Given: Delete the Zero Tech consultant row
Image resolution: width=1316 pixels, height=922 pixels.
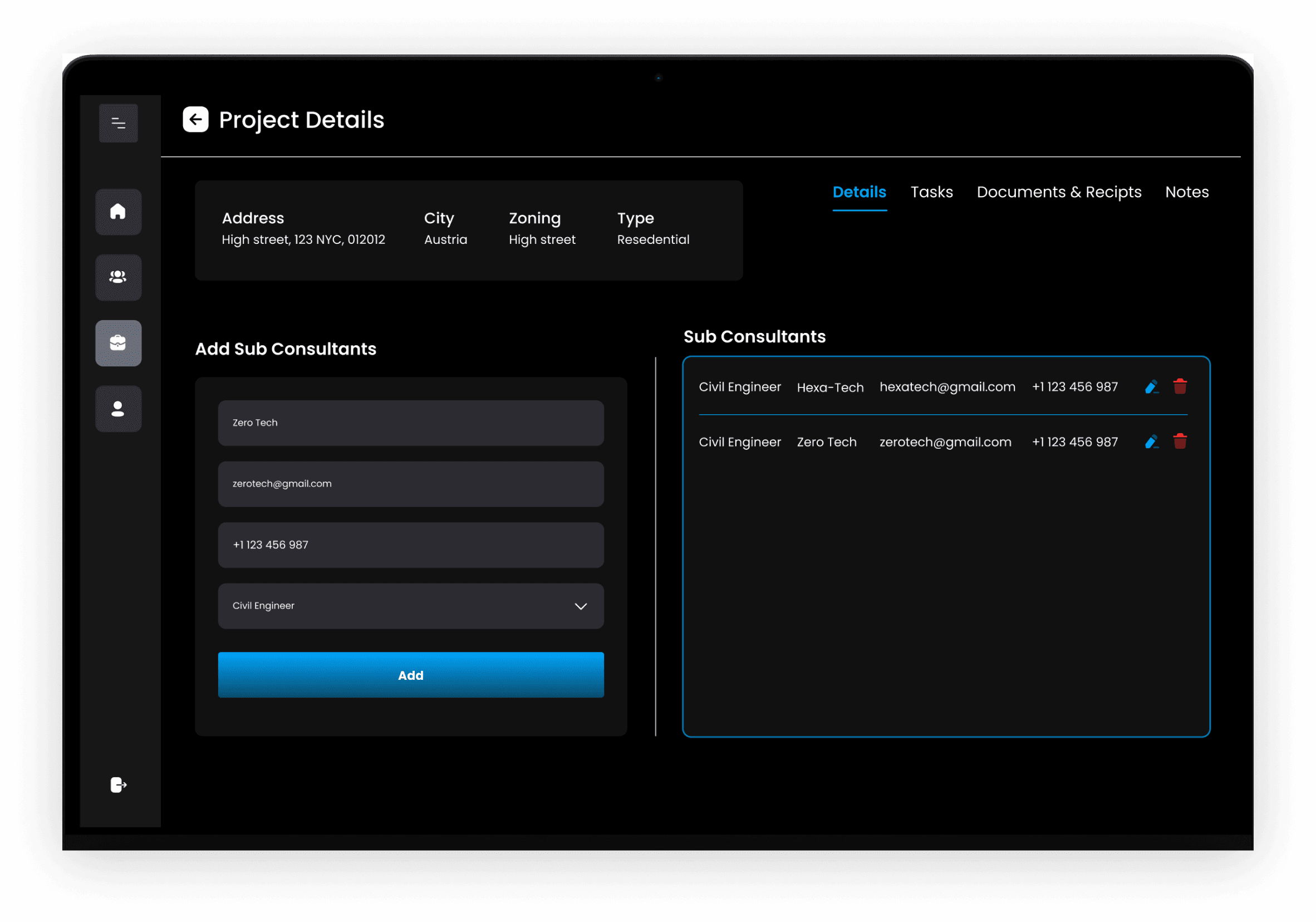Looking at the screenshot, I should pos(1180,442).
